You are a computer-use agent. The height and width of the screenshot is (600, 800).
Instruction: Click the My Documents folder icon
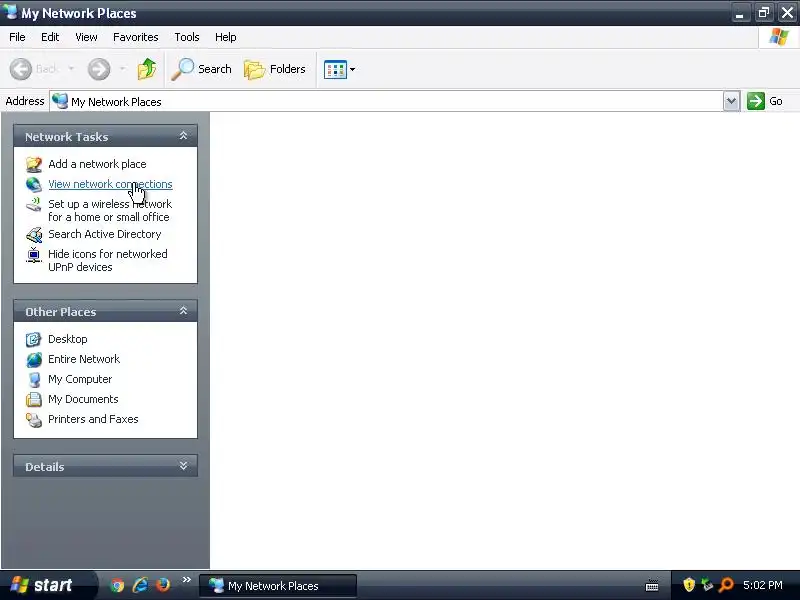pos(34,399)
